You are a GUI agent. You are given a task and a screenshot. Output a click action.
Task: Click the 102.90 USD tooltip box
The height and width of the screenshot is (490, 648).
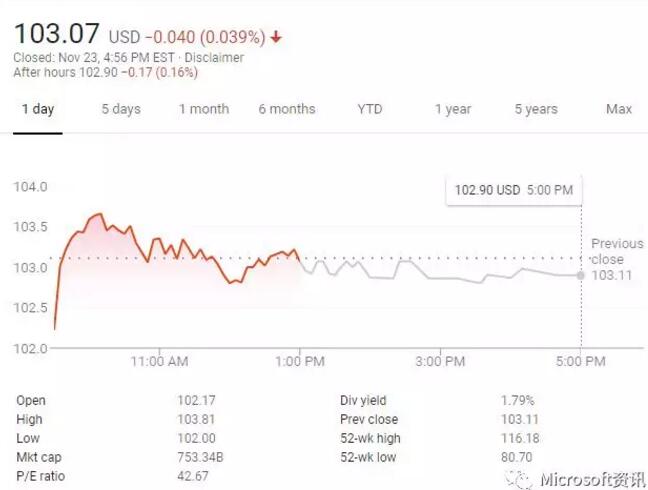[513, 189]
